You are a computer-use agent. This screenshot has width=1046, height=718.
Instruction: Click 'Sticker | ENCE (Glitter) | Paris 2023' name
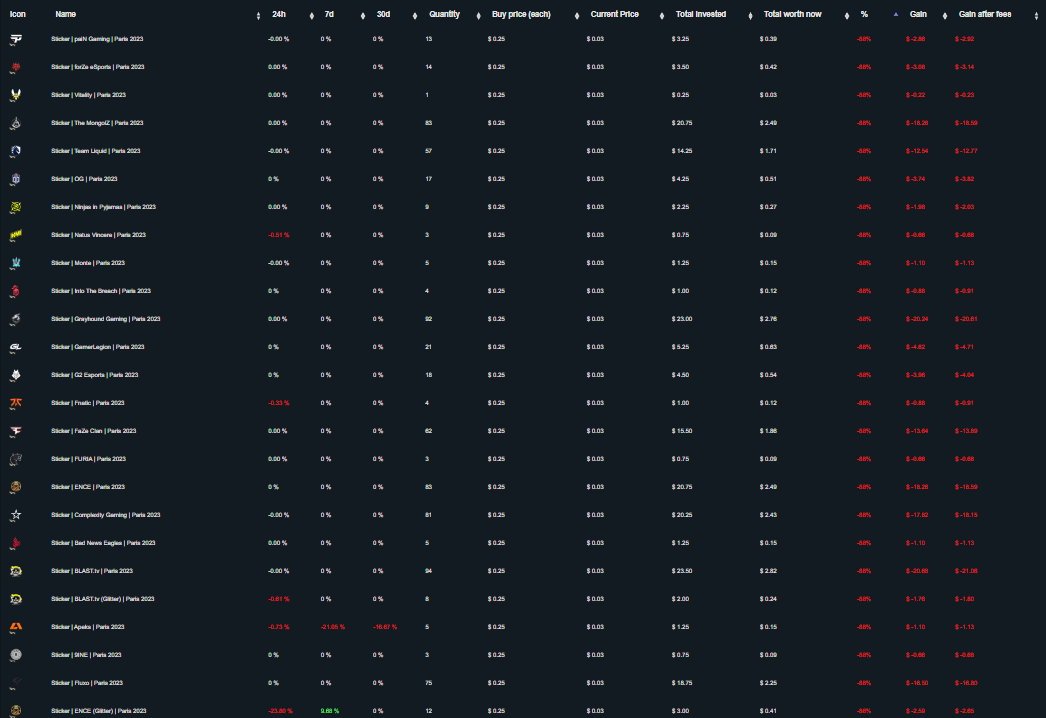tap(99, 712)
